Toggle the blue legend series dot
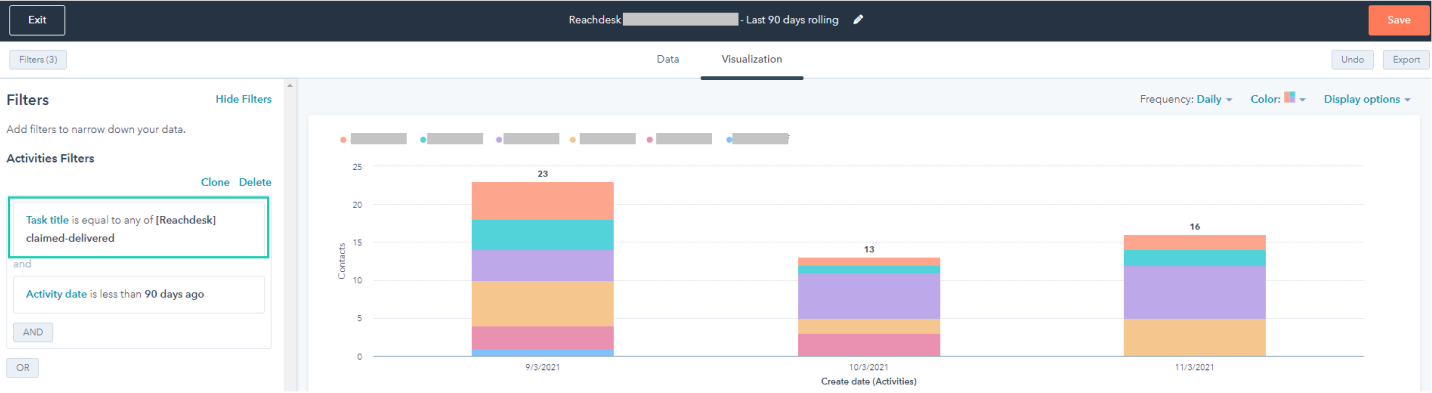1432x393 pixels. click(x=730, y=140)
